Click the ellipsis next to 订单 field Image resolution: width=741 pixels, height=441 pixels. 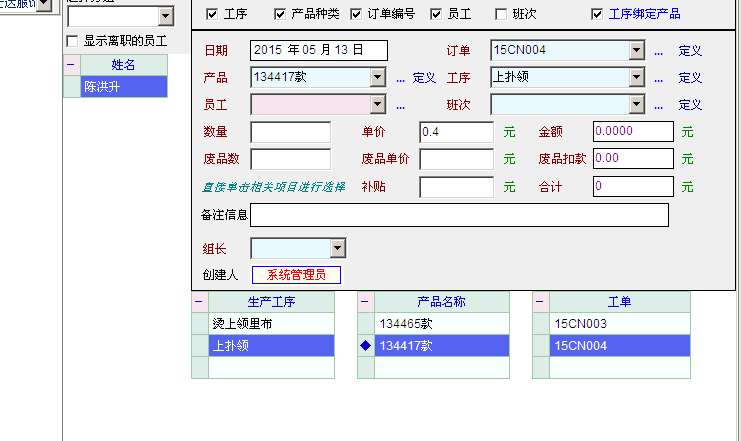[658, 50]
